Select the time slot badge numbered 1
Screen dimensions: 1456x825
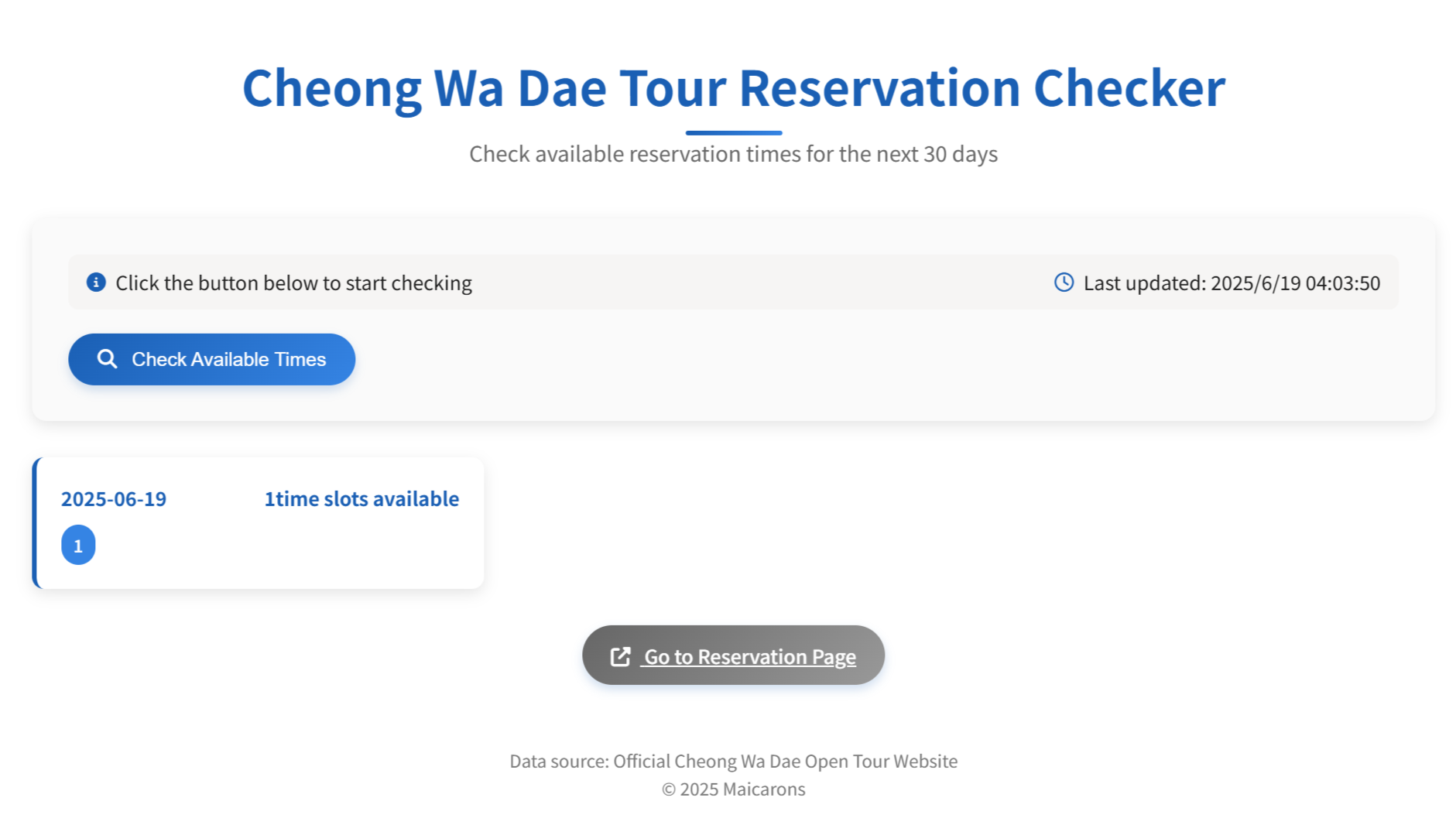[78, 545]
